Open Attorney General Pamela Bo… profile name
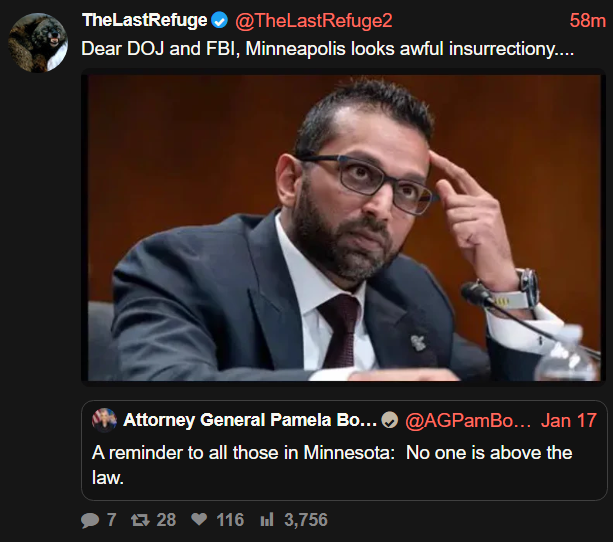This screenshot has height=542, width=613. click(250, 420)
